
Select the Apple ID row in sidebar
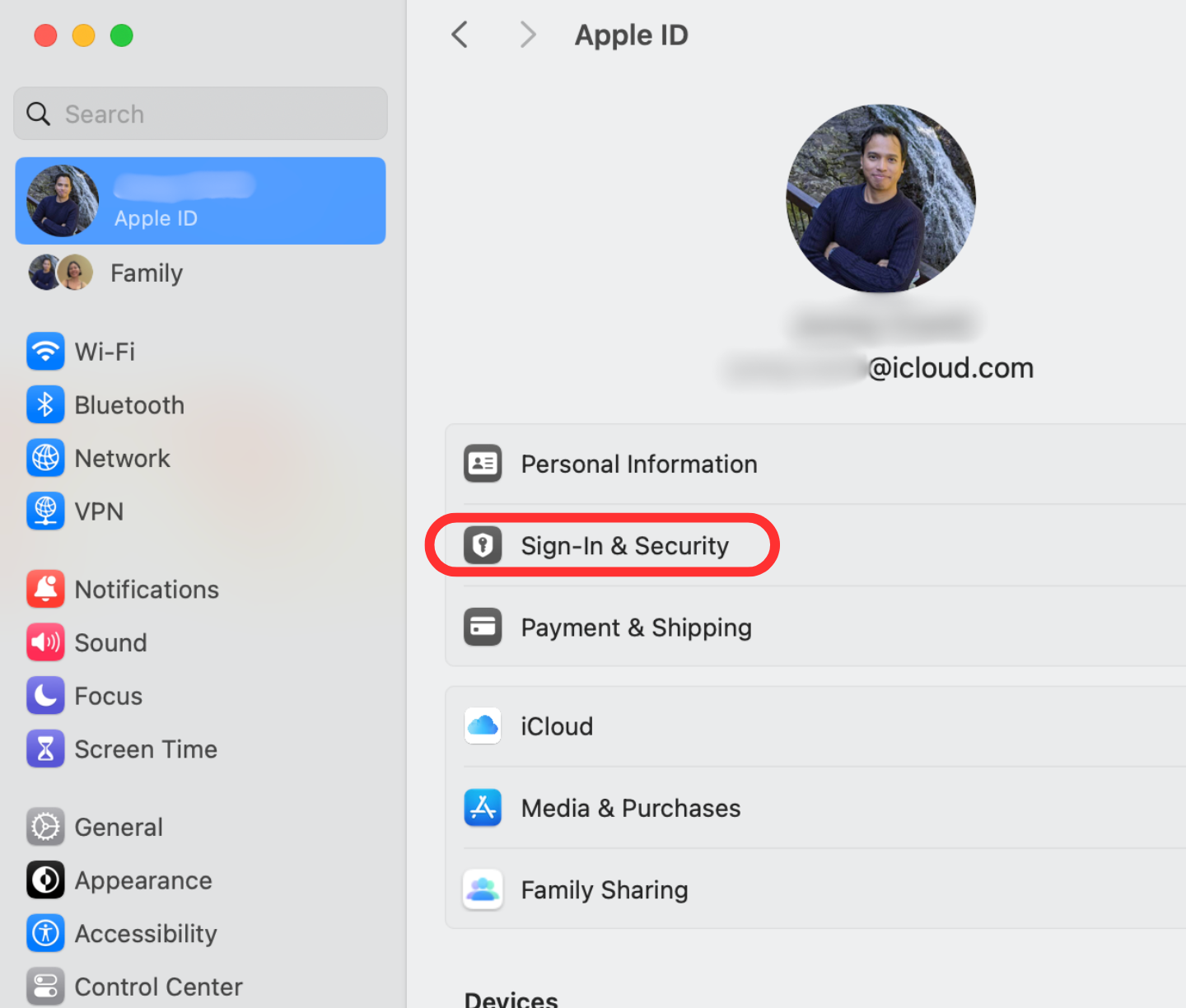click(200, 201)
